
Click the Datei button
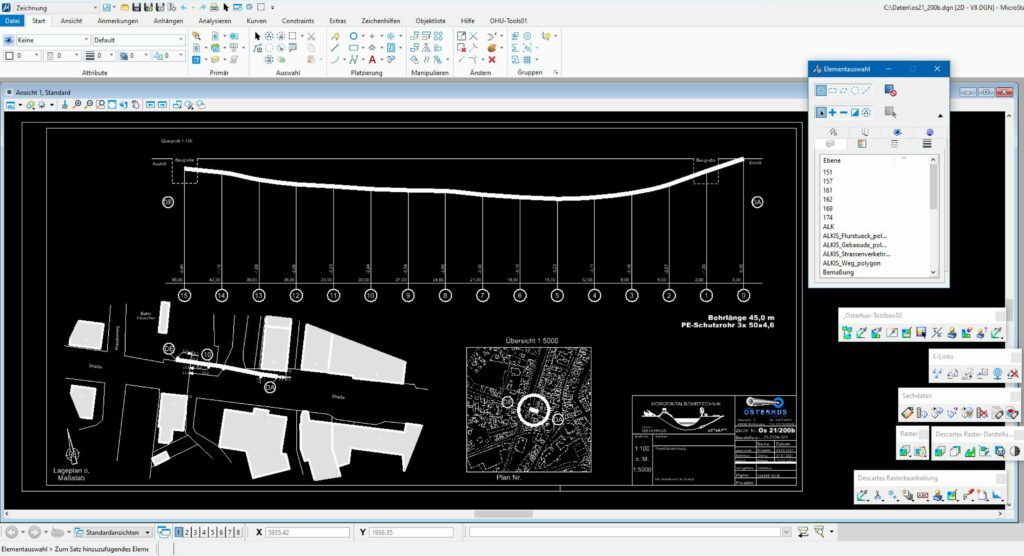pyautogui.click(x=11, y=20)
